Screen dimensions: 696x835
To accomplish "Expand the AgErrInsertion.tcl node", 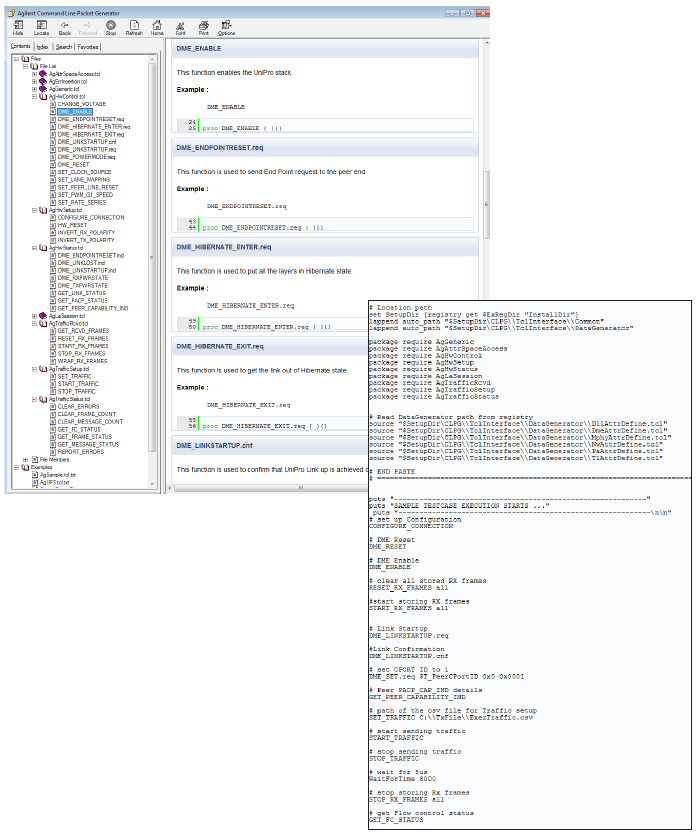I will [x=34, y=81].
